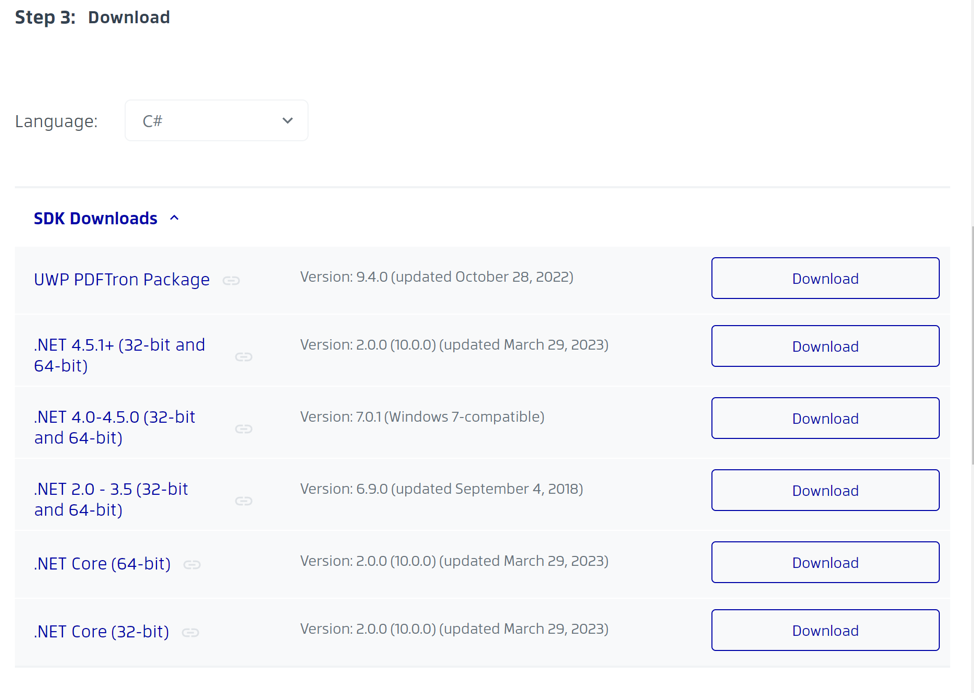This screenshot has width=974, height=693.
Task: Expand the Language combo box options
Action: [216, 120]
